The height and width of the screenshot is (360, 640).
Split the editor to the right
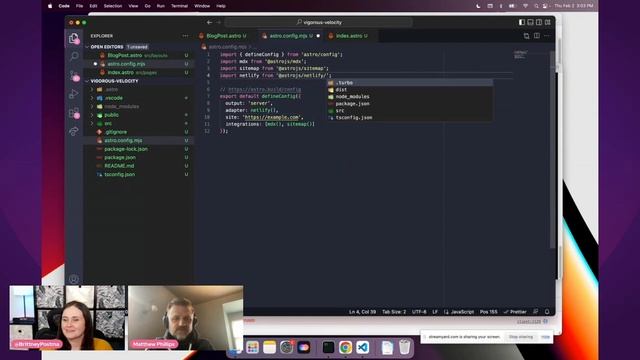pyautogui.click(x=537, y=36)
